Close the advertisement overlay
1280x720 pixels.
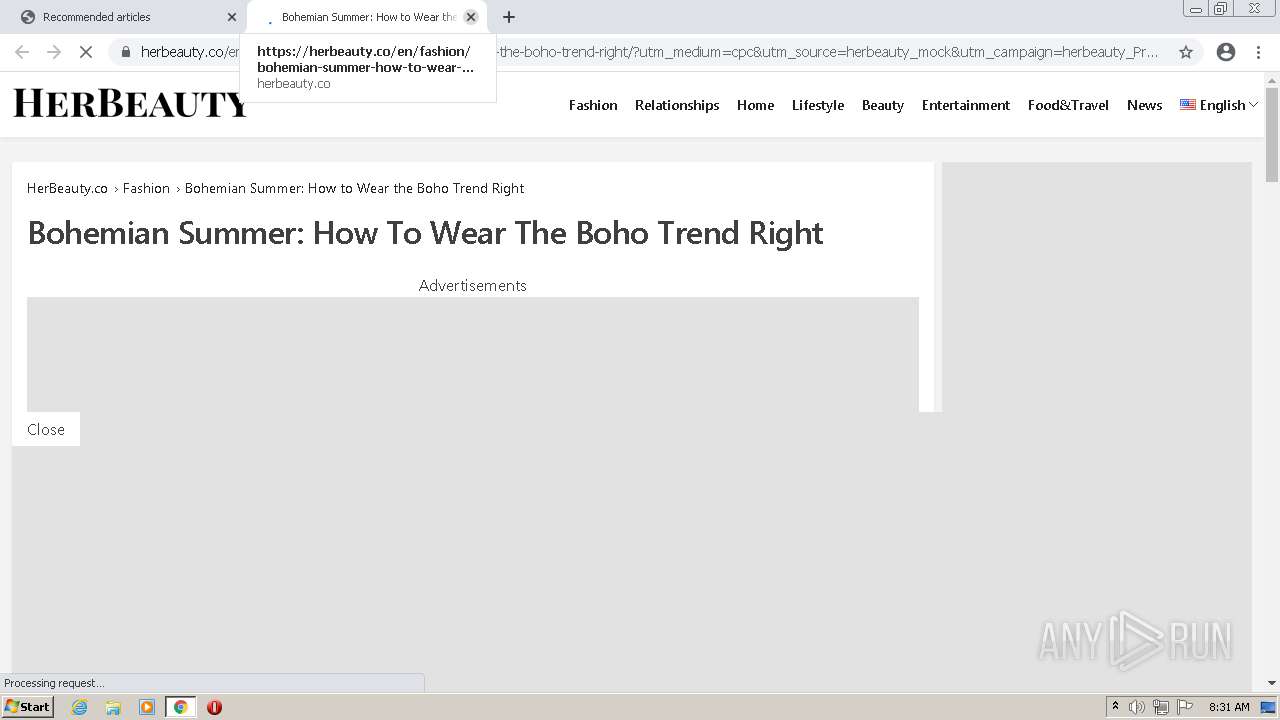pos(46,429)
